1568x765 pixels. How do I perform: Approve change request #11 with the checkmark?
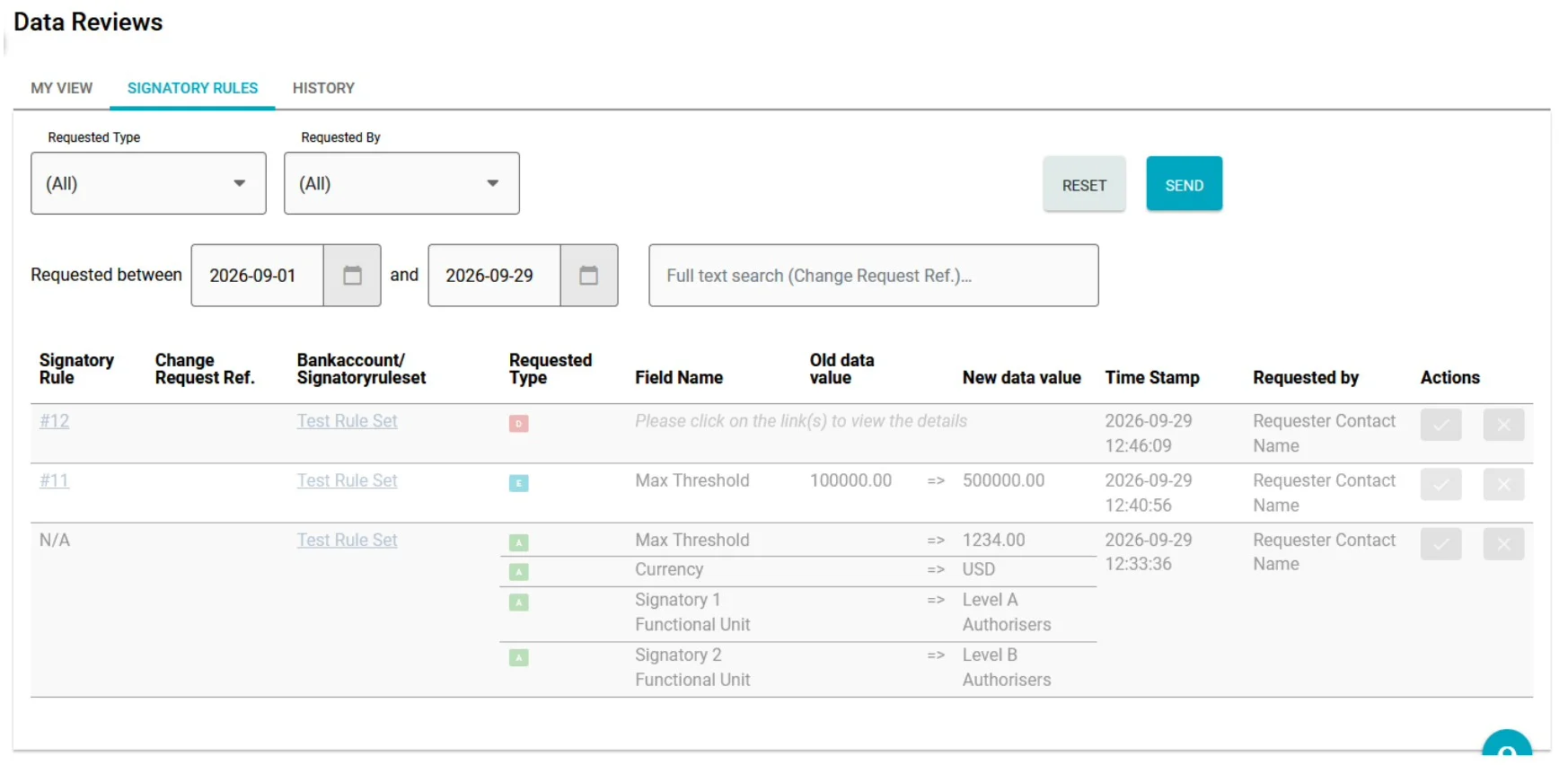1440,485
